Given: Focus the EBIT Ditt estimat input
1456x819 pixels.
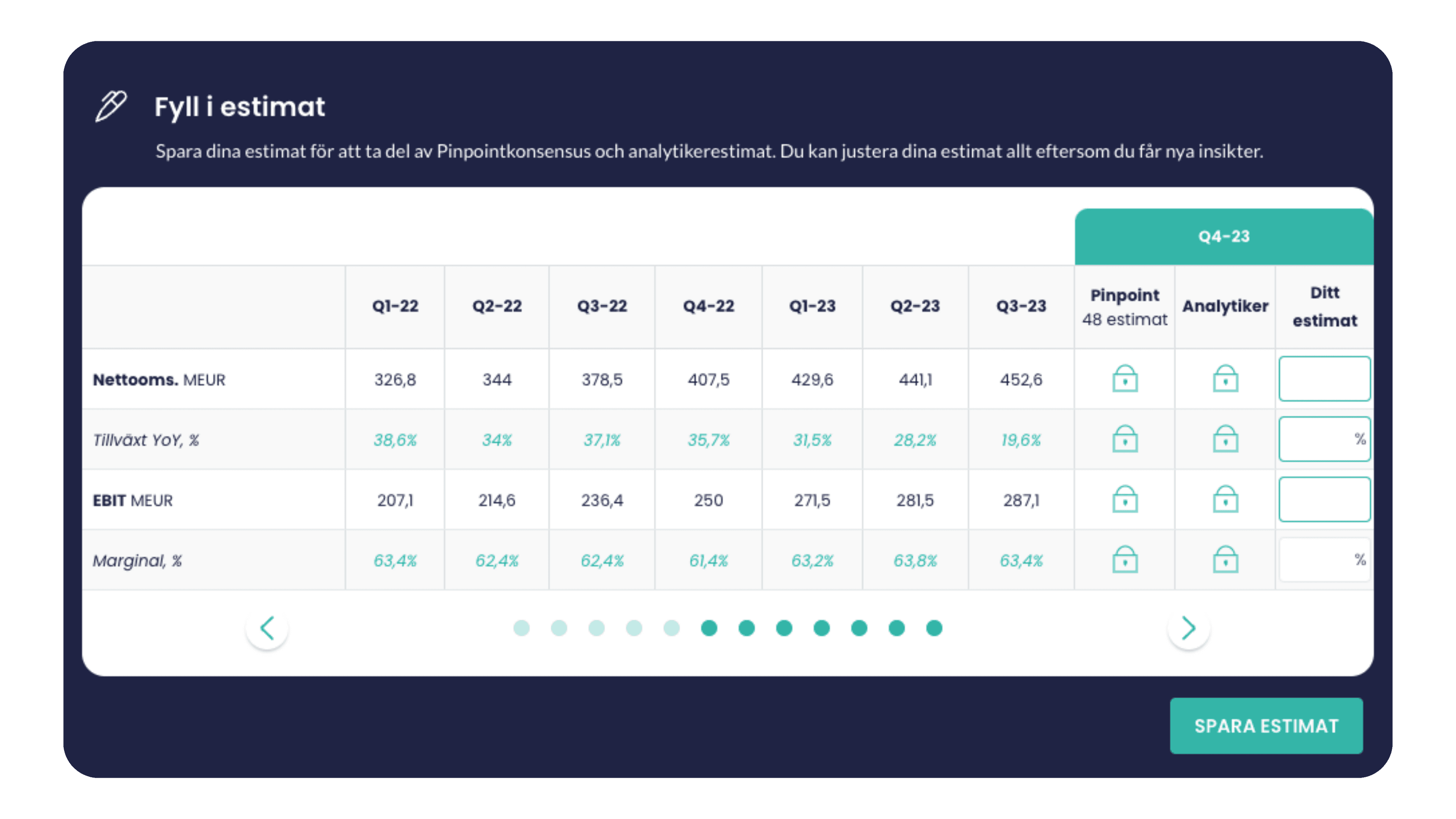Looking at the screenshot, I should [x=1324, y=500].
